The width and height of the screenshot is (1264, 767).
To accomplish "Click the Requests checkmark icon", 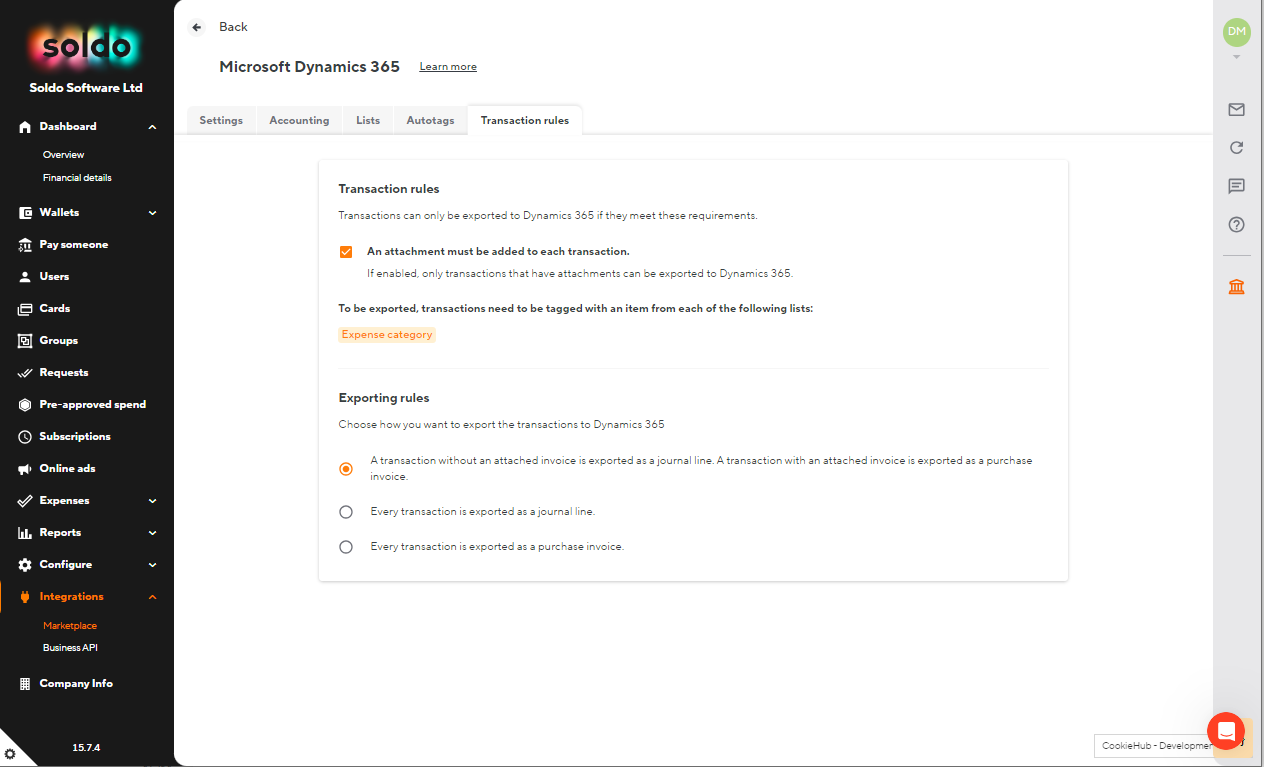I will coord(25,373).
